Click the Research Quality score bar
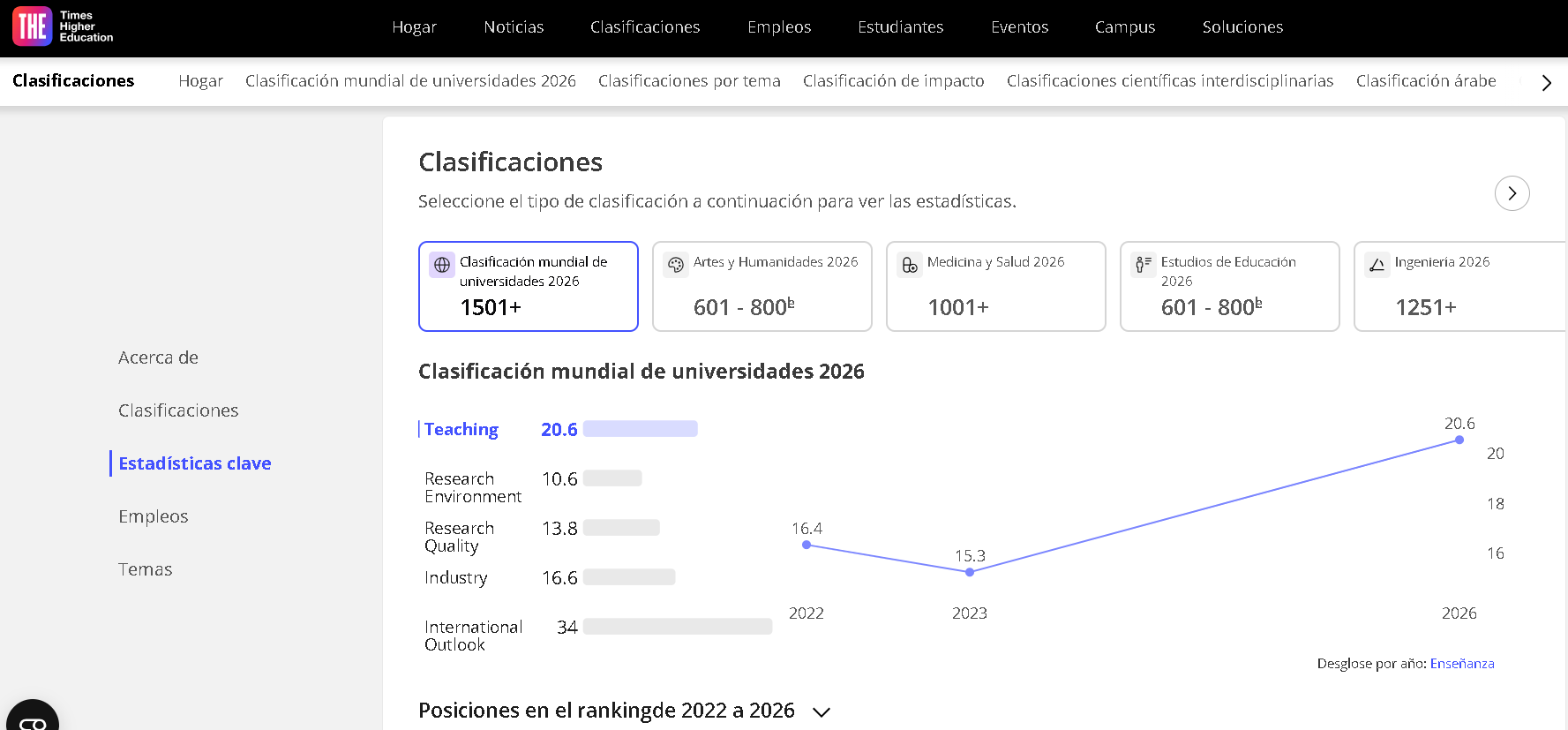Screen dimensions: 1568x730 pyautogui.click(x=621, y=528)
